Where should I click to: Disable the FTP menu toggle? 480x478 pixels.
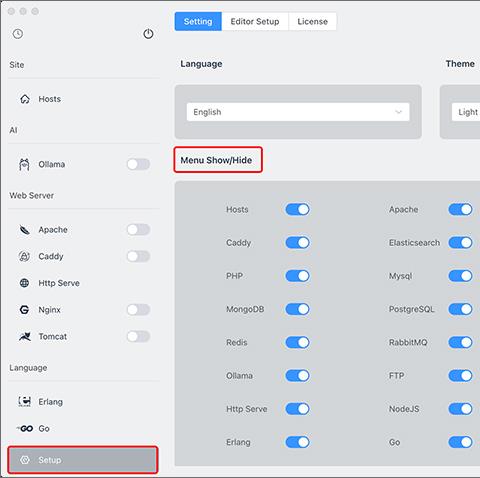pos(461,376)
